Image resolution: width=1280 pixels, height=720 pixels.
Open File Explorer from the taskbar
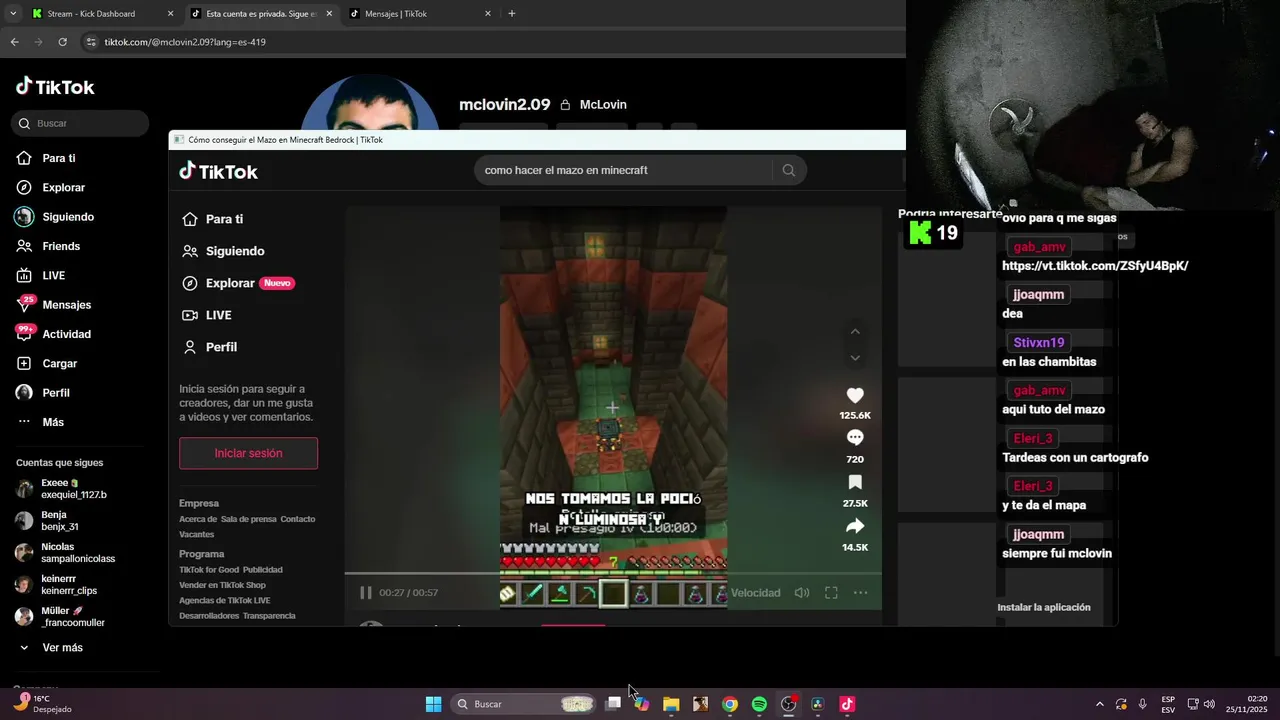click(x=671, y=704)
